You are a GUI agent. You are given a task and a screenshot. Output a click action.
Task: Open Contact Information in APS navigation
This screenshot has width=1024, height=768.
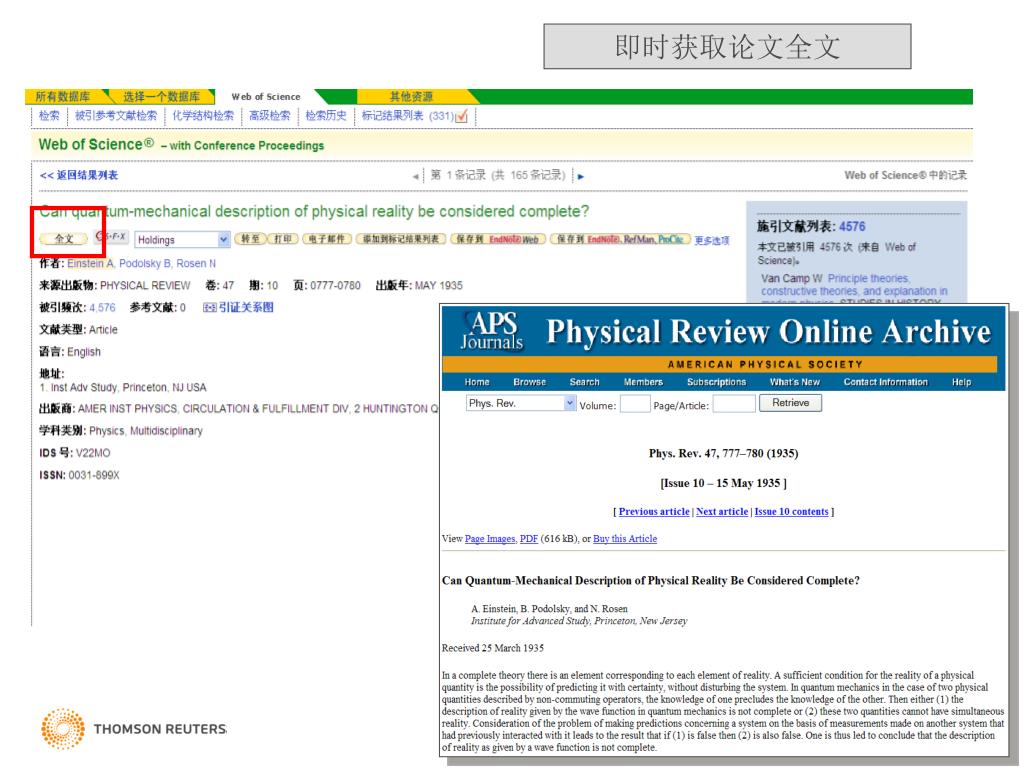(886, 382)
